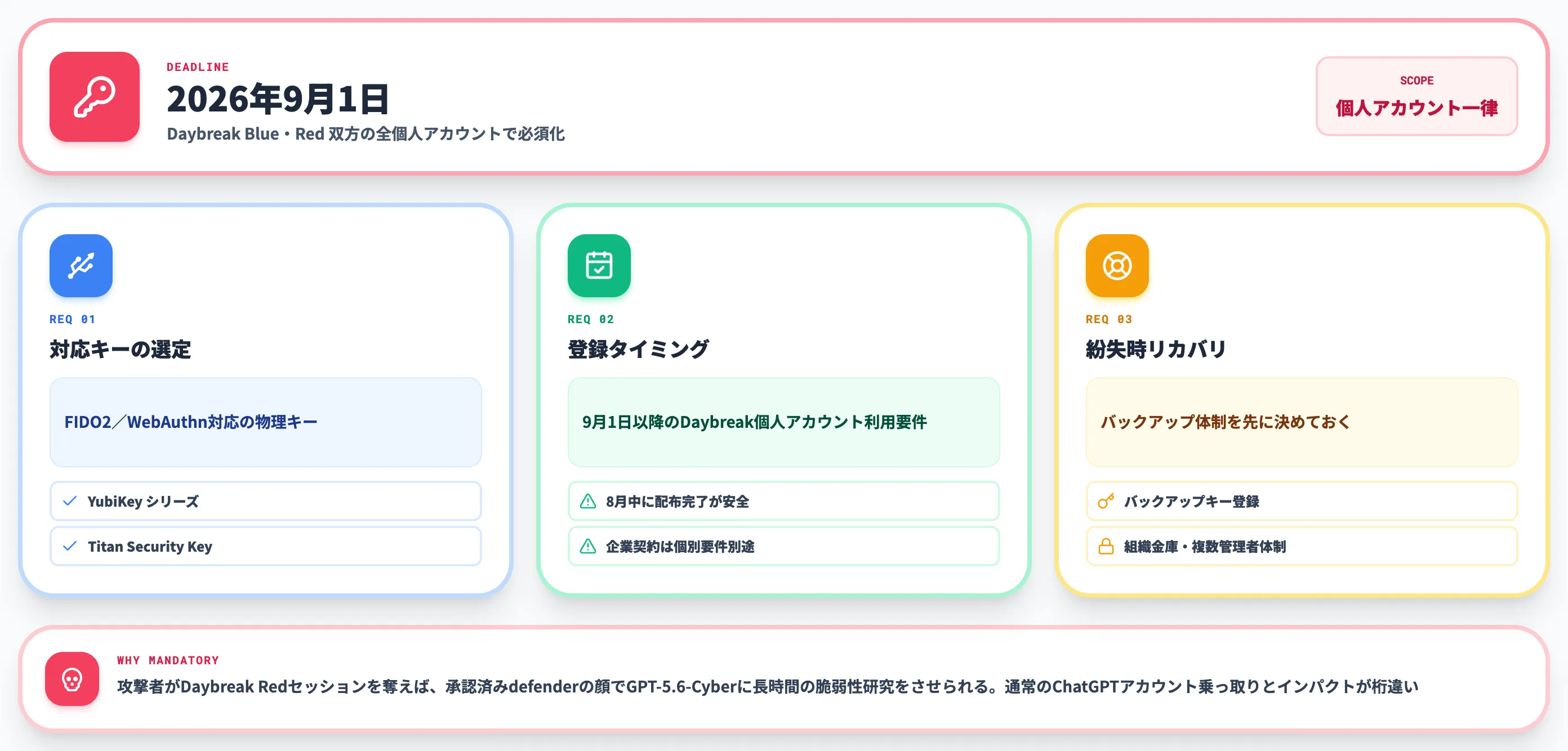Select the 個人アカウント一律 scope badge
The height and width of the screenshot is (751, 1568).
tap(1416, 96)
